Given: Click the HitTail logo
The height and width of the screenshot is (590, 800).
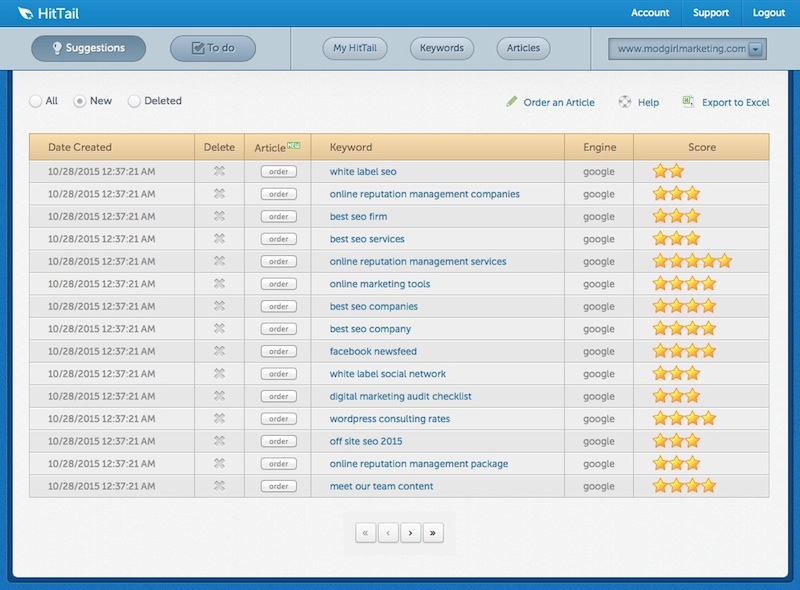Looking at the screenshot, I should (48, 13).
